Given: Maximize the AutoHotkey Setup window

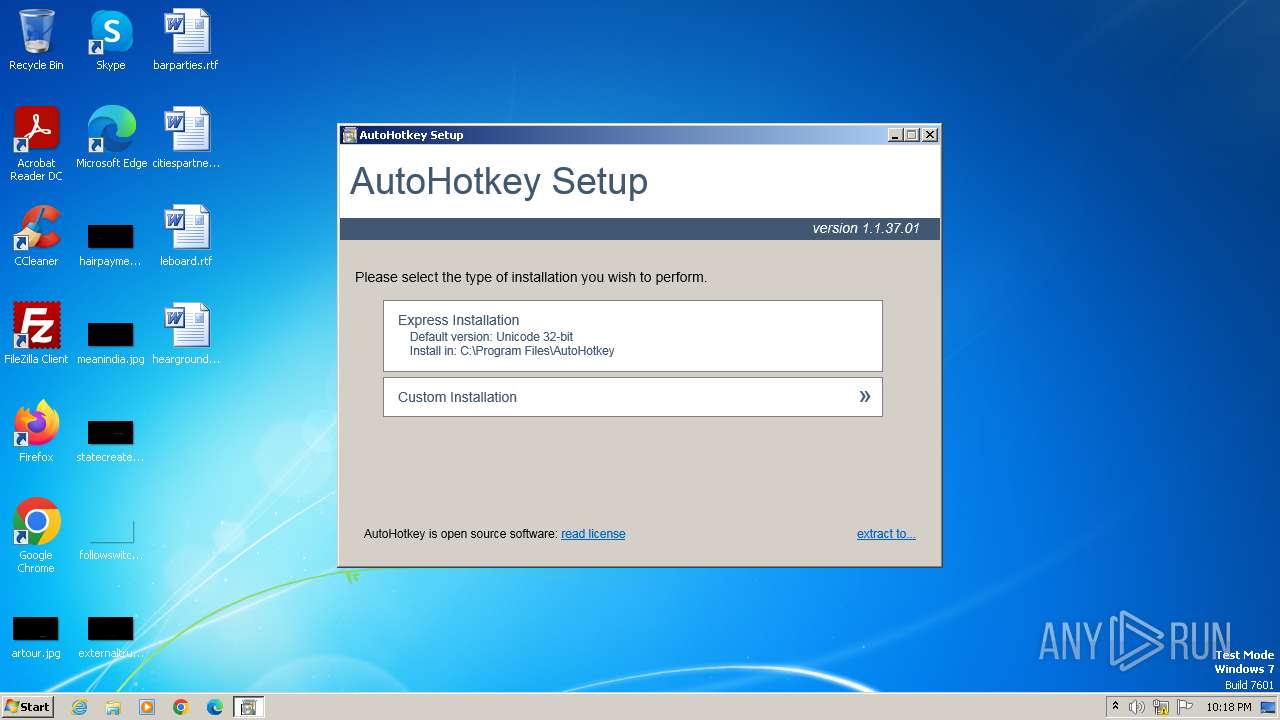Looking at the screenshot, I should point(912,135).
